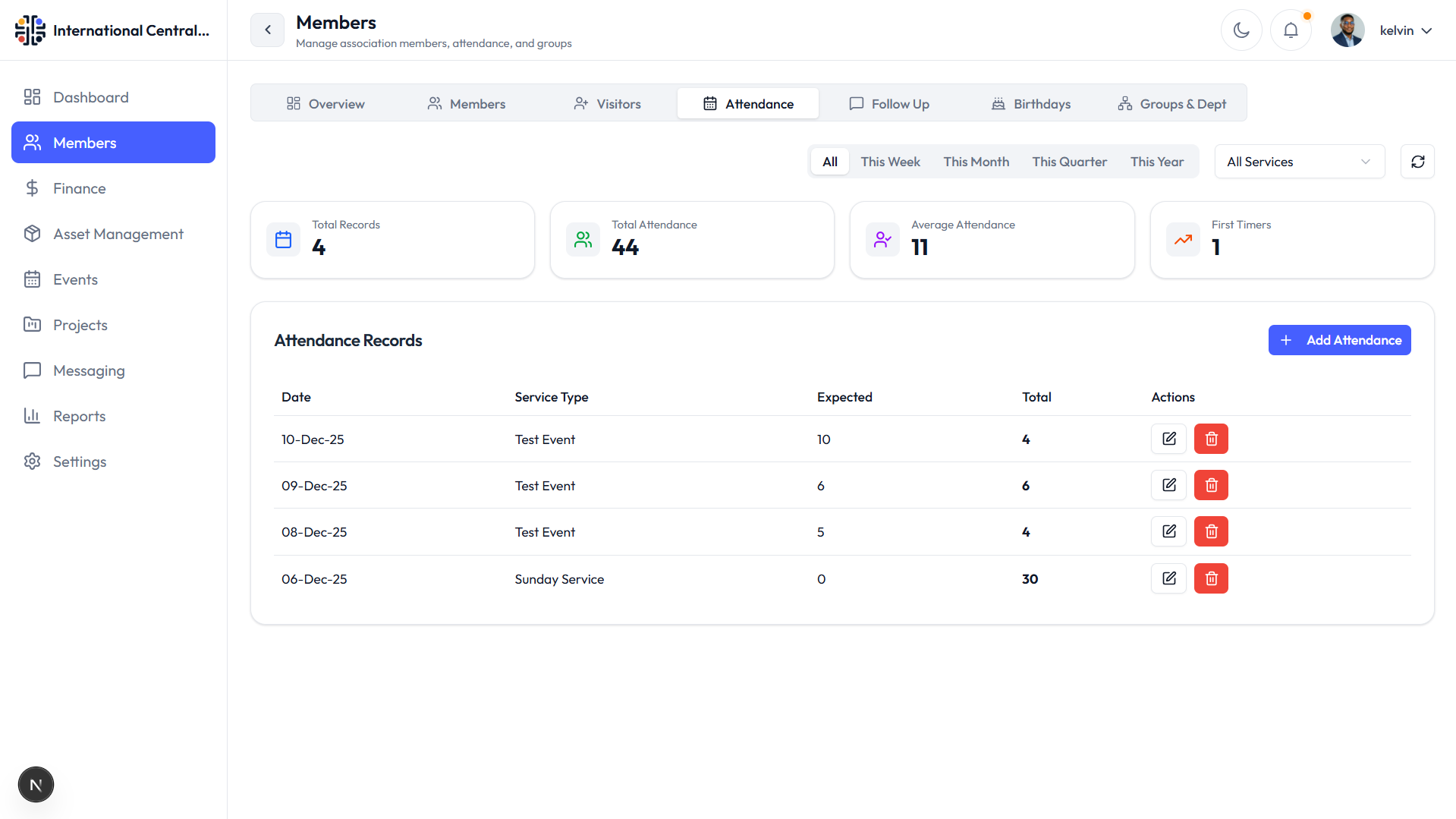Open the Settings gear icon
Viewport: 1456px width, 819px height.
(33, 461)
